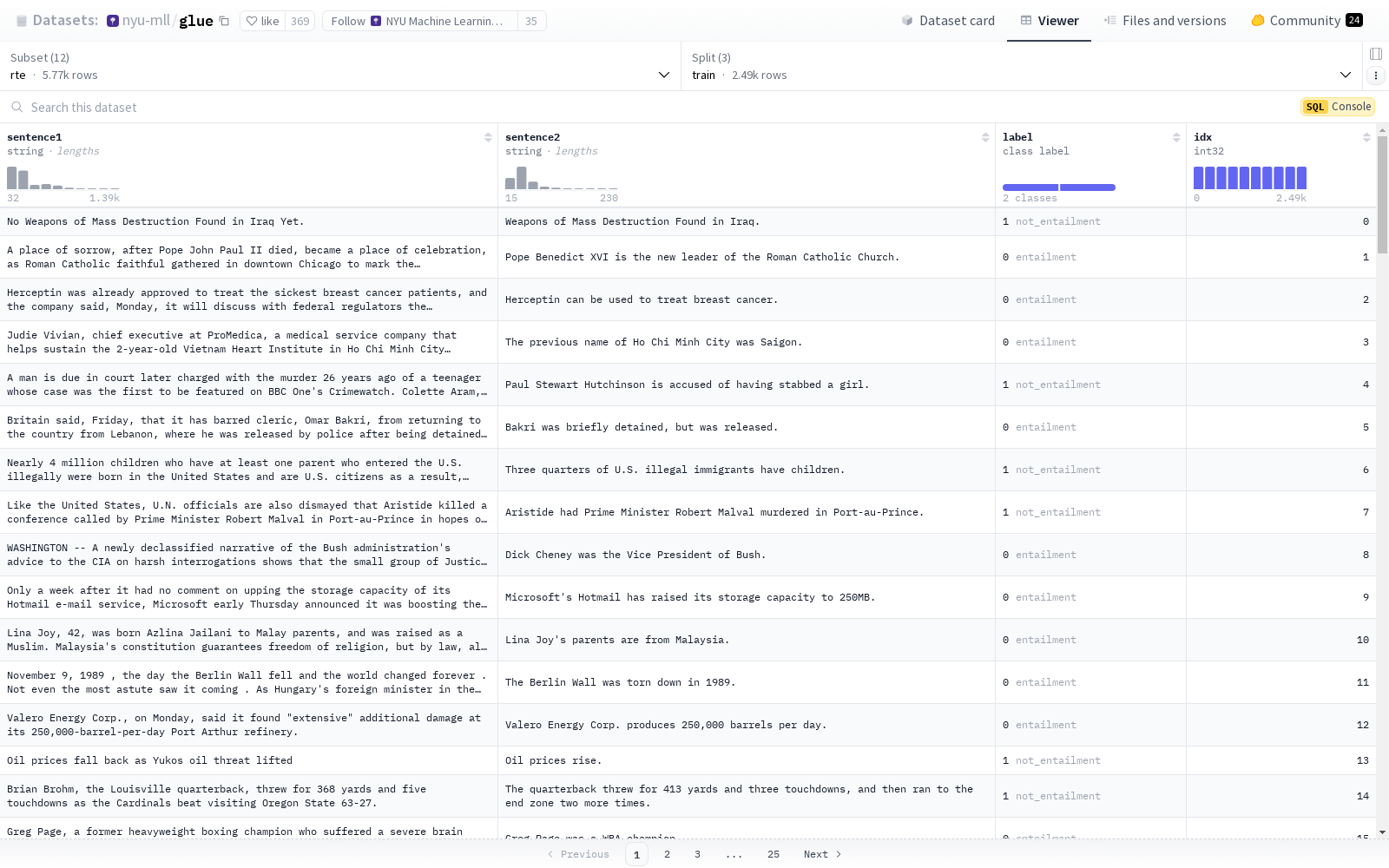Select cell "The Berlin Wall was torn down in 1989."
Screen dimensions: 1389x868
pyautogui.click(x=747, y=682)
